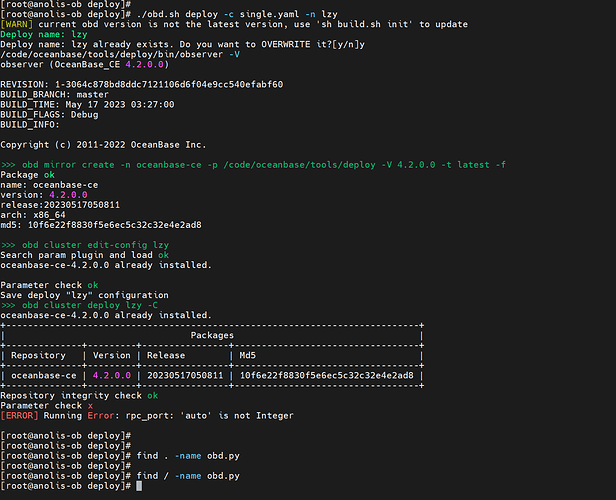Click 'BUILD_BRANCH: master' text
Image resolution: width=616 pixels, height=500 pixels.
click(x=54, y=95)
